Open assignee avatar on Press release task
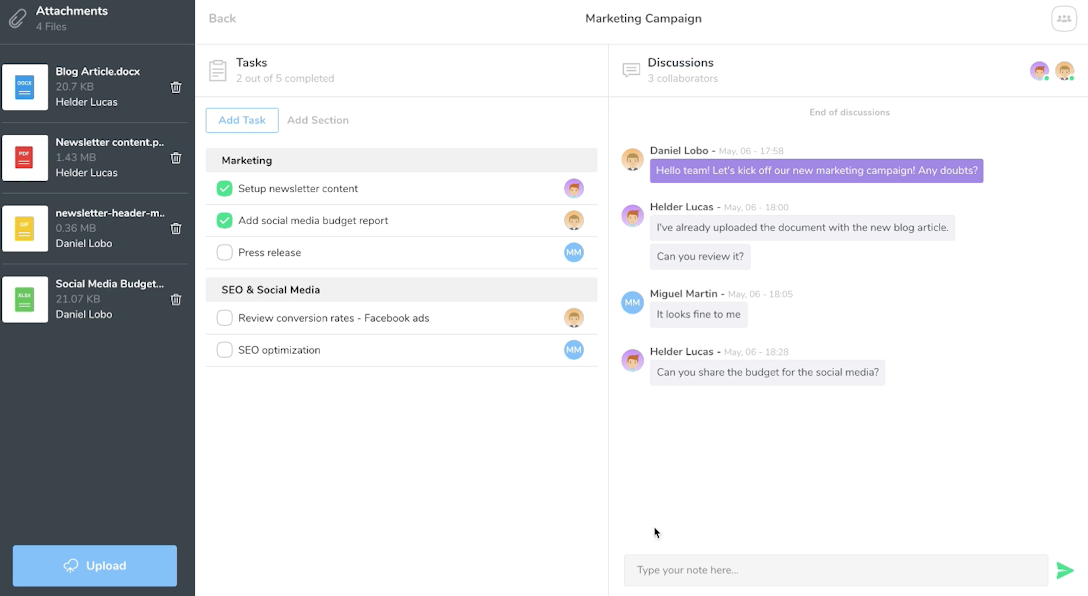Image resolution: width=1088 pixels, height=596 pixels. coord(574,252)
